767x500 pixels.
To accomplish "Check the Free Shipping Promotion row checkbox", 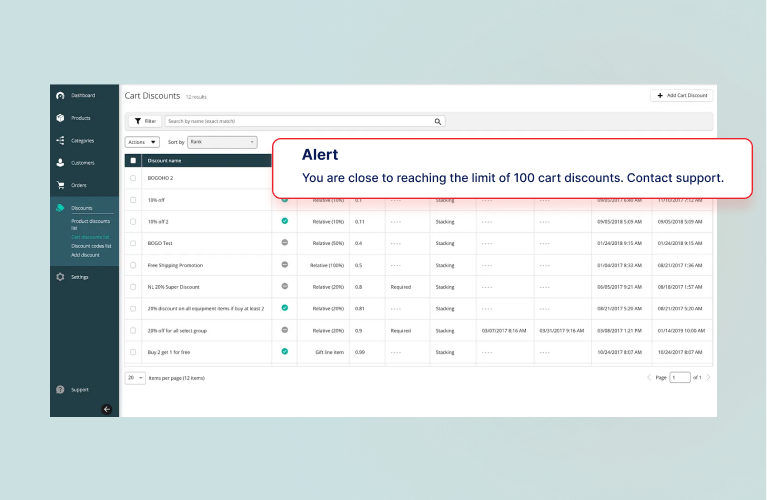I will tap(133, 265).
